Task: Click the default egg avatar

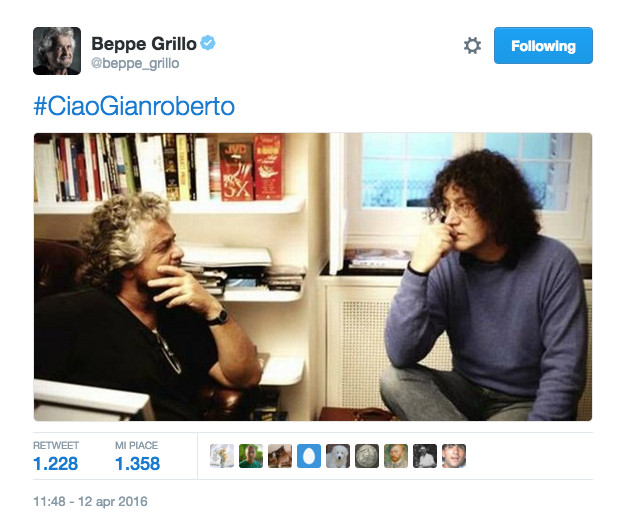Action: [x=309, y=456]
